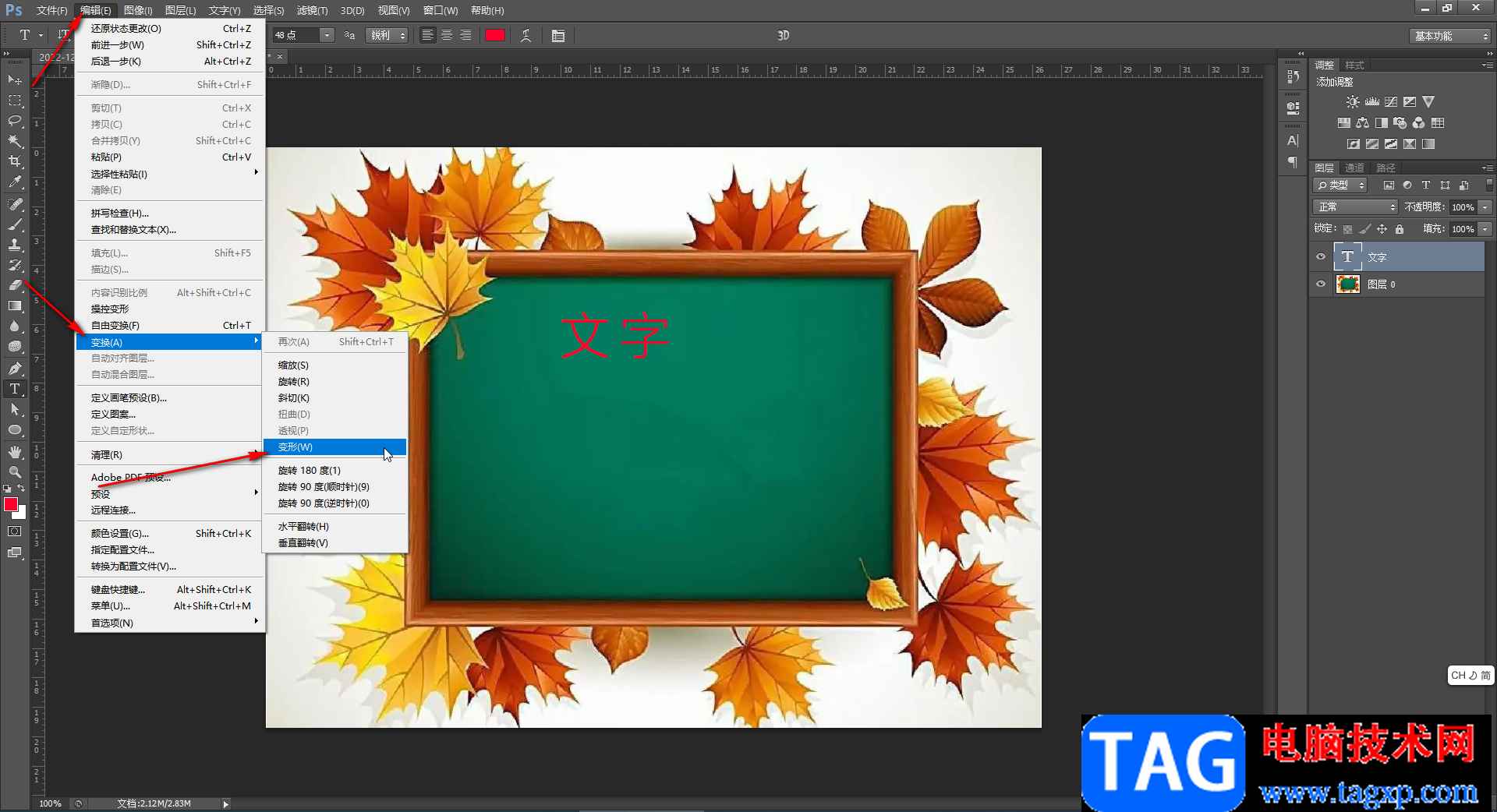Switch to the 通道 channels tab

tap(1354, 168)
